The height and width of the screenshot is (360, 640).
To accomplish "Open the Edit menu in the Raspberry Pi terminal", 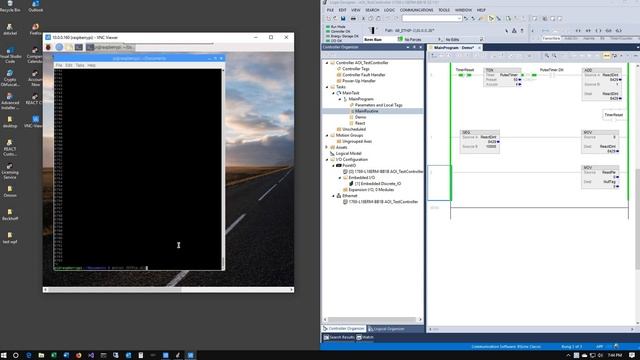I will click(69, 65).
